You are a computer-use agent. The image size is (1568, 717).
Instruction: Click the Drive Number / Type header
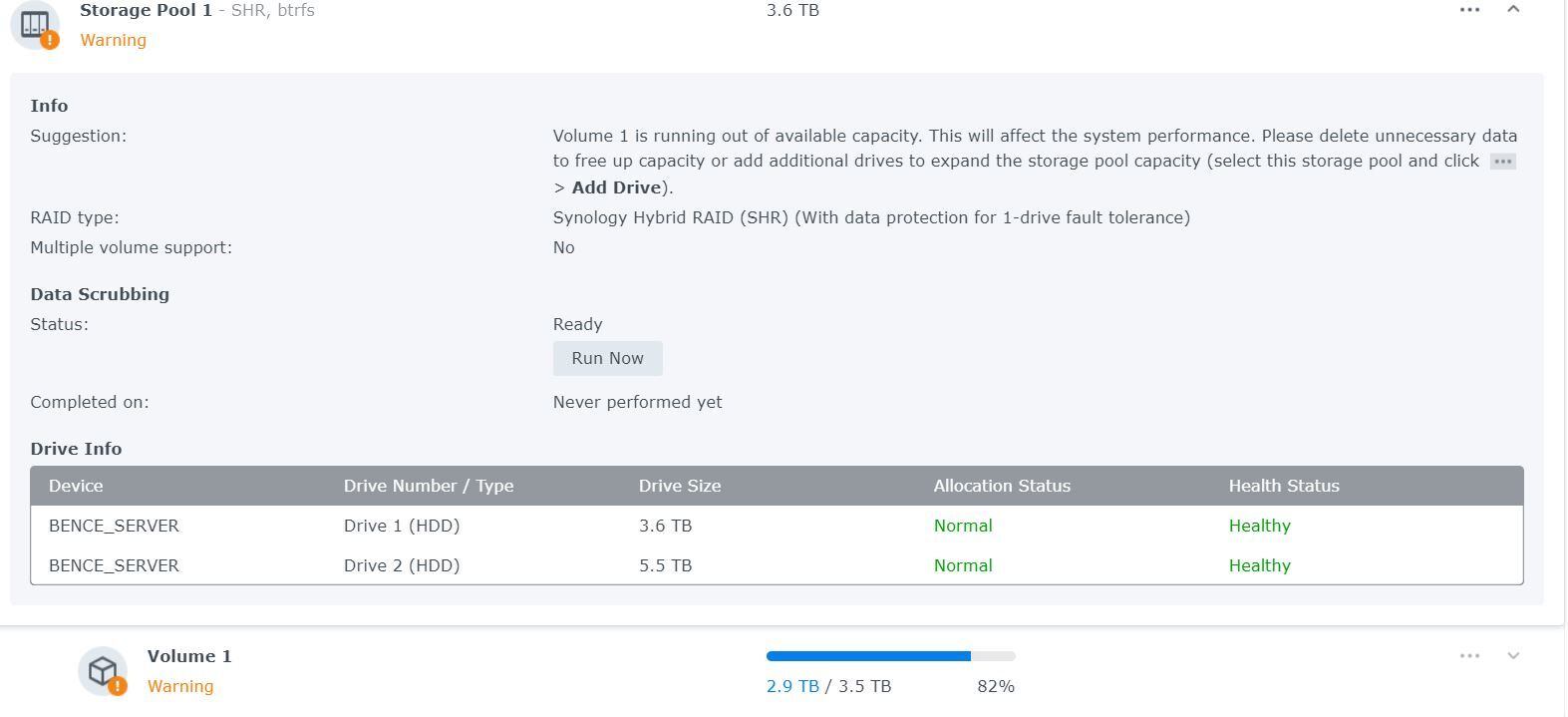click(429, 486)
